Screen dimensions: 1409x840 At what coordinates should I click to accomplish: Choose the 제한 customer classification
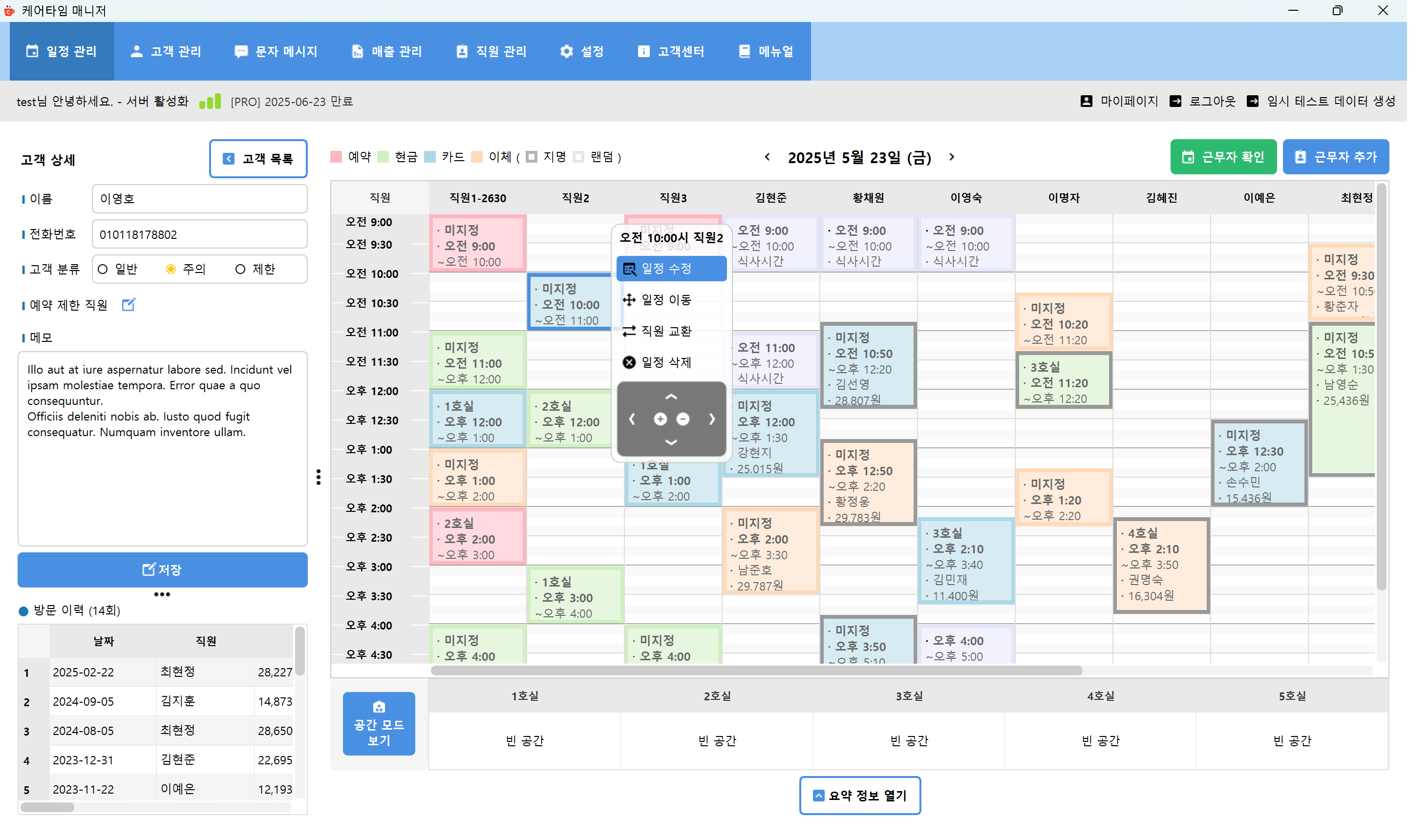click(x=240, y=269)
